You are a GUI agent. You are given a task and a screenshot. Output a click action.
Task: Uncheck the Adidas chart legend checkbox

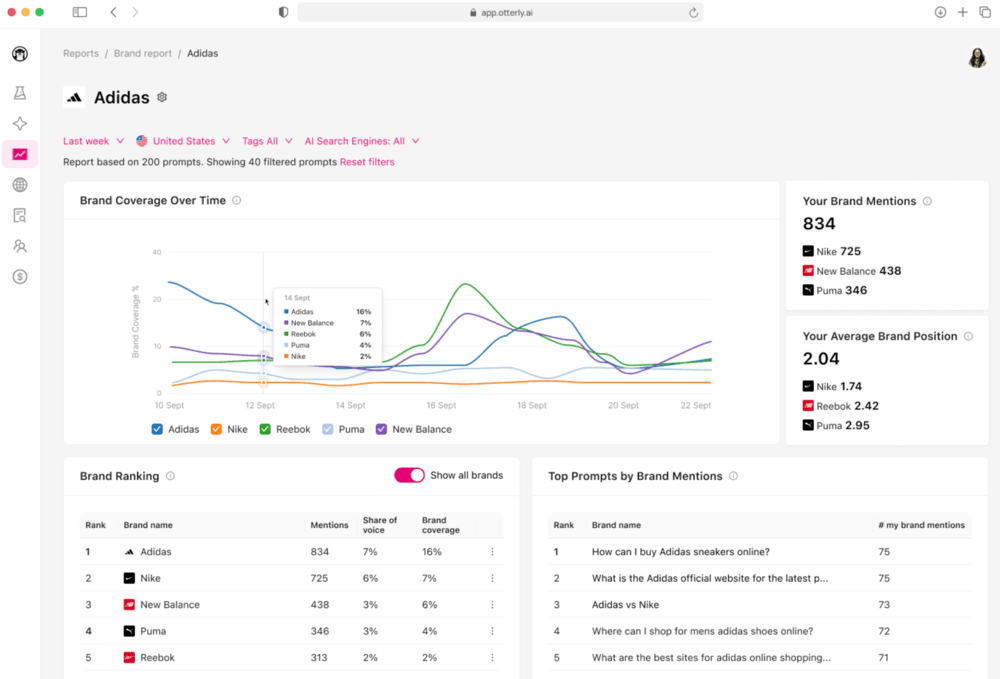157,429
